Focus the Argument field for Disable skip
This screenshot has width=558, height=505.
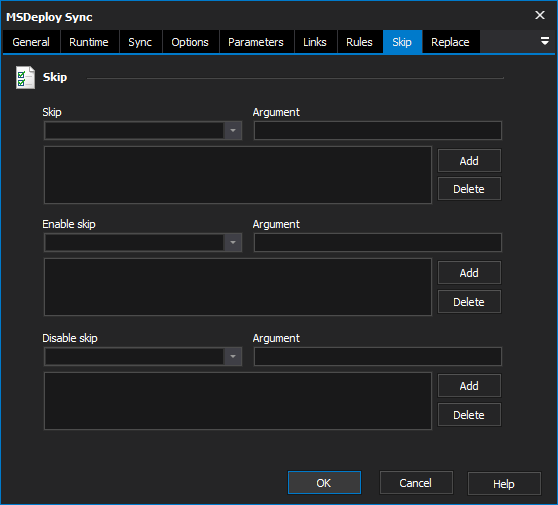pos(378,357)
